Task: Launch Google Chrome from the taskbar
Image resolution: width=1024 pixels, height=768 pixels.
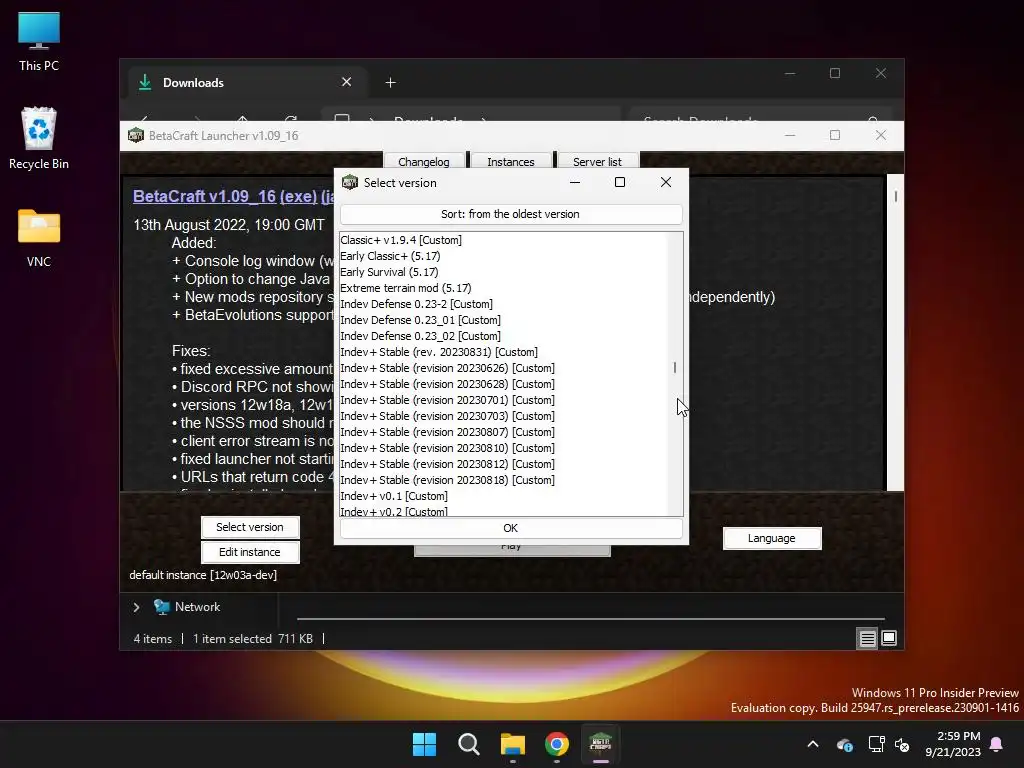Action: coord(556,744)
